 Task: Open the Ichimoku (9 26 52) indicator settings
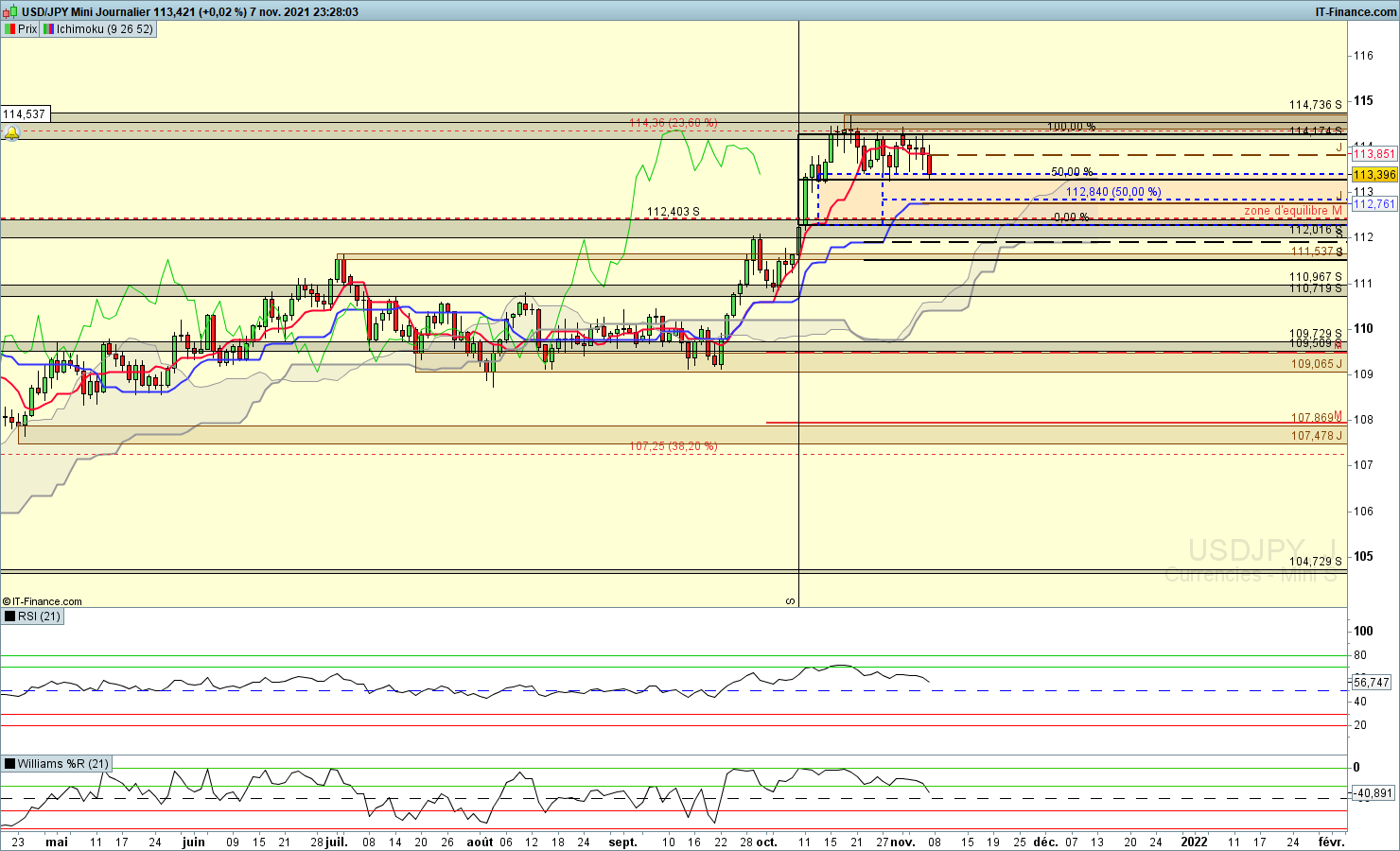click(x=97, y=29)
